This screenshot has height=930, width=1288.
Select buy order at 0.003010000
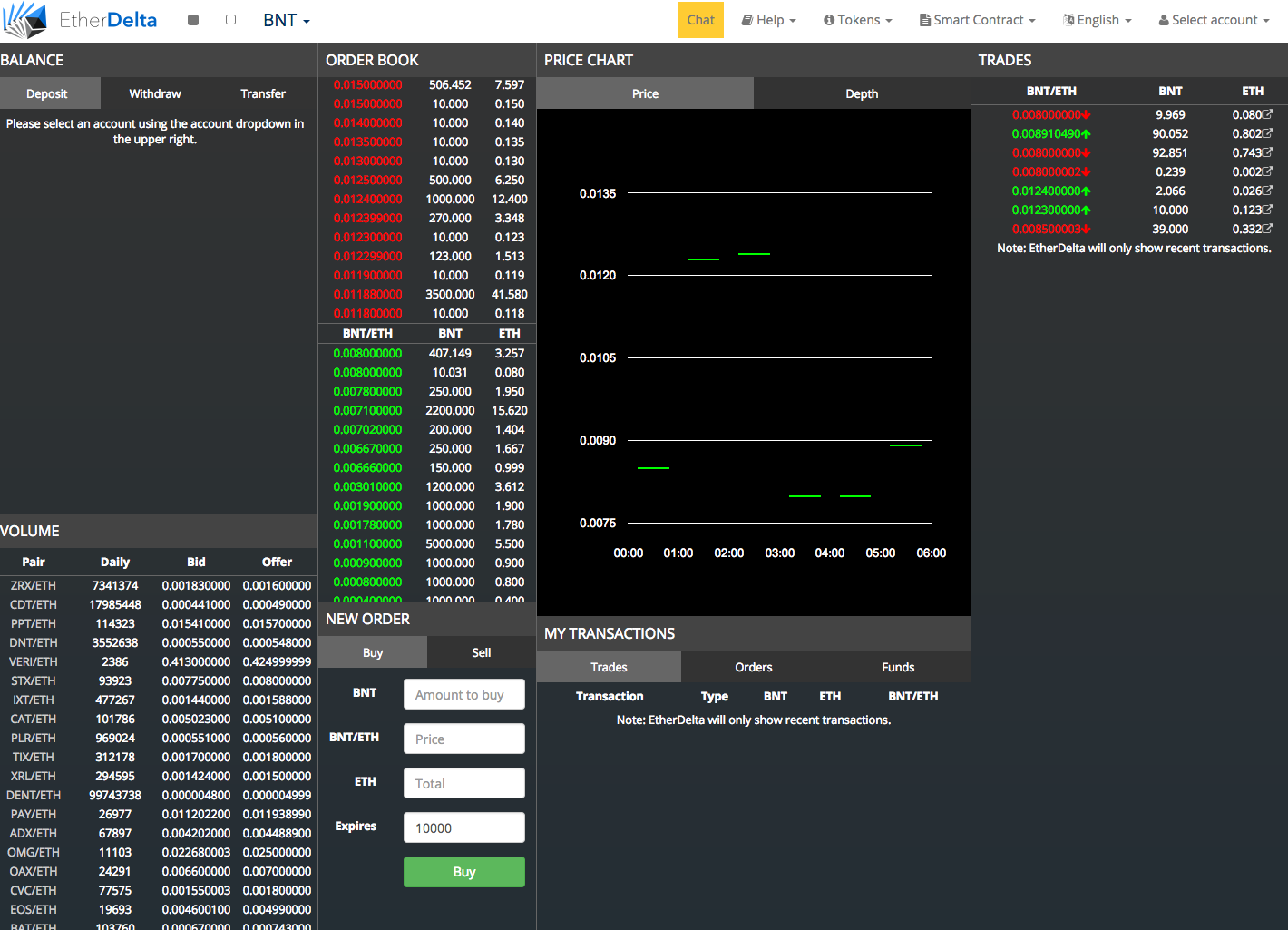(427, 486)
